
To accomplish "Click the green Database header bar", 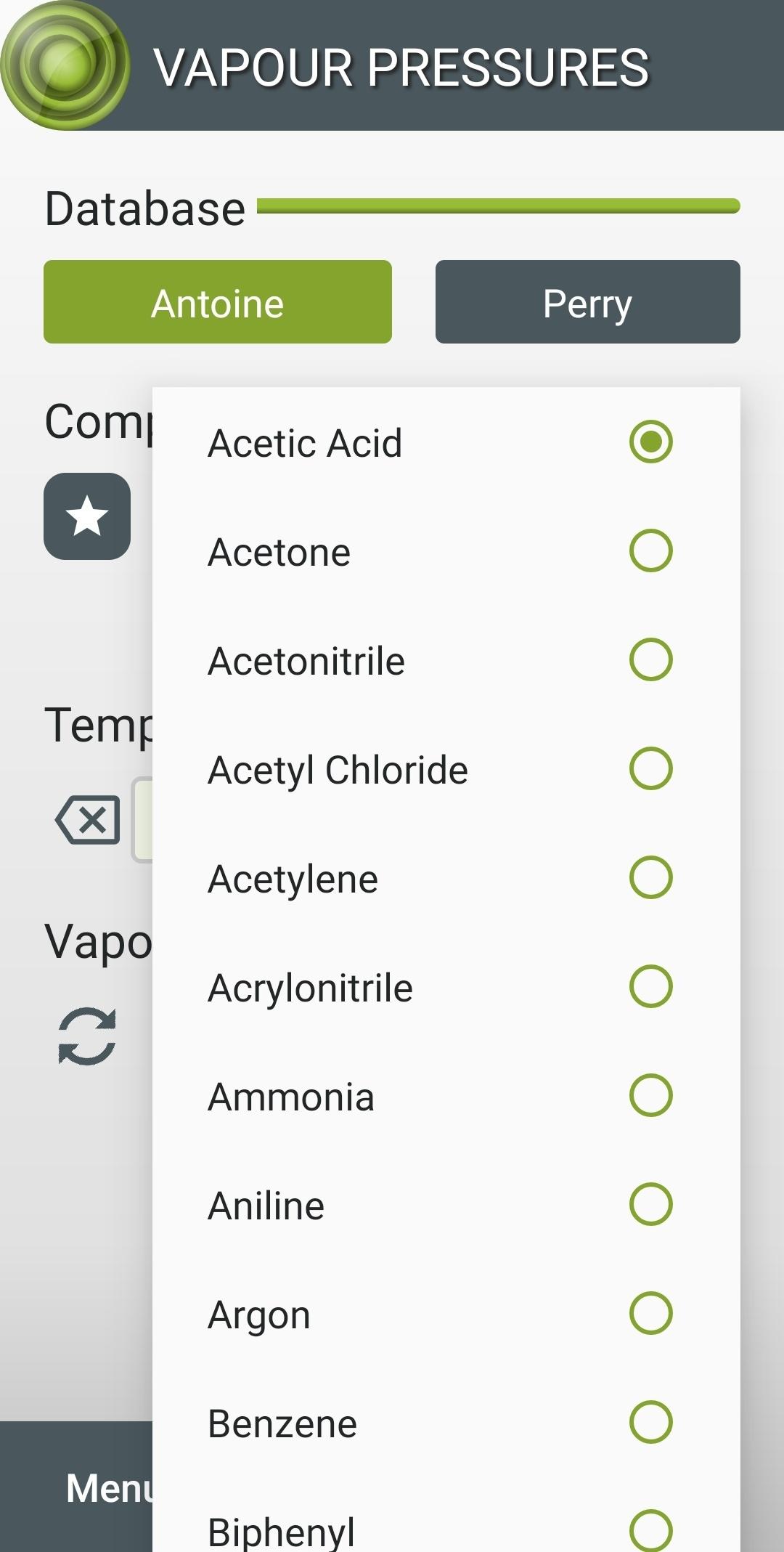I will 499,206.
